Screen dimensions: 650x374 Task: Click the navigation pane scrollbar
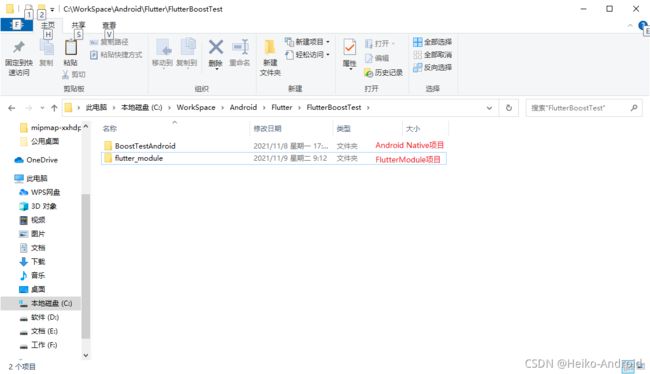tap(86, 265)
